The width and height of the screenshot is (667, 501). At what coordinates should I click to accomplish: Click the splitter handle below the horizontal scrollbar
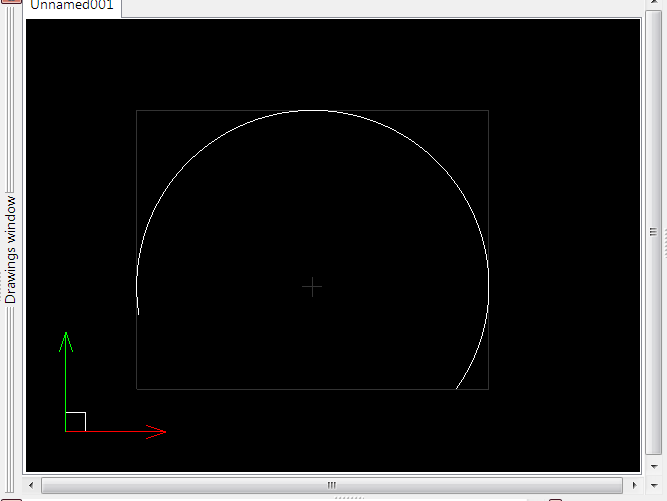tap(349, 497)
